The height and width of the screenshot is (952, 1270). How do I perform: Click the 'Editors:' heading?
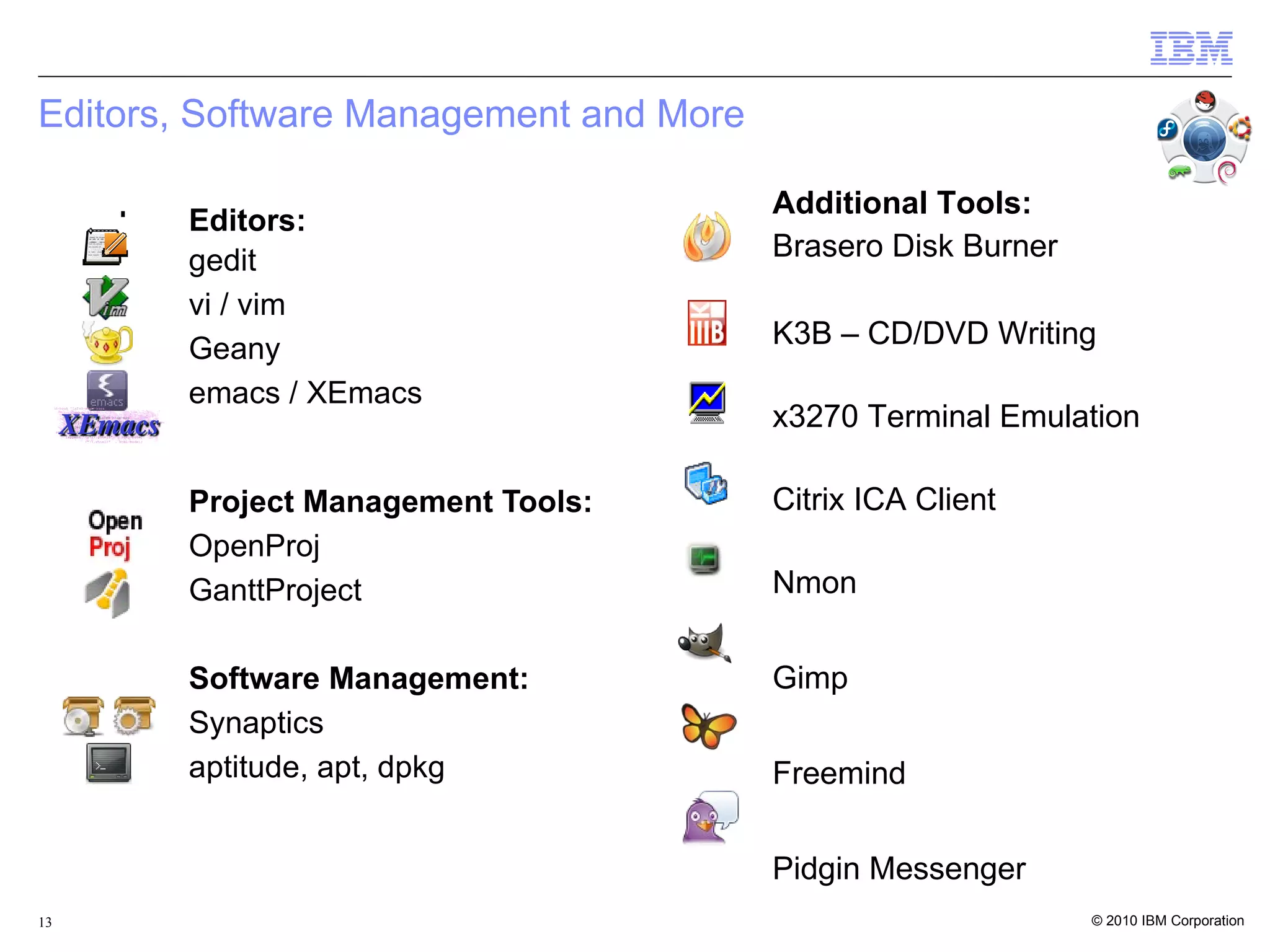(x=247, y=221)
